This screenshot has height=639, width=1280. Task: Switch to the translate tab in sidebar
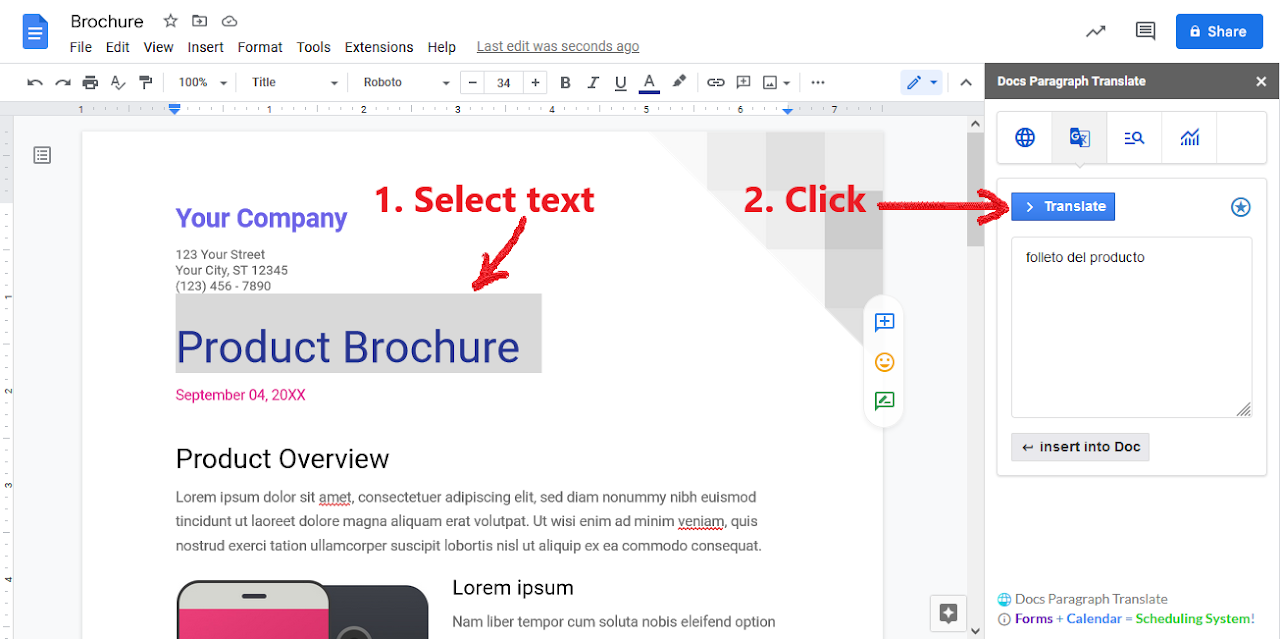coord(1079,138)
